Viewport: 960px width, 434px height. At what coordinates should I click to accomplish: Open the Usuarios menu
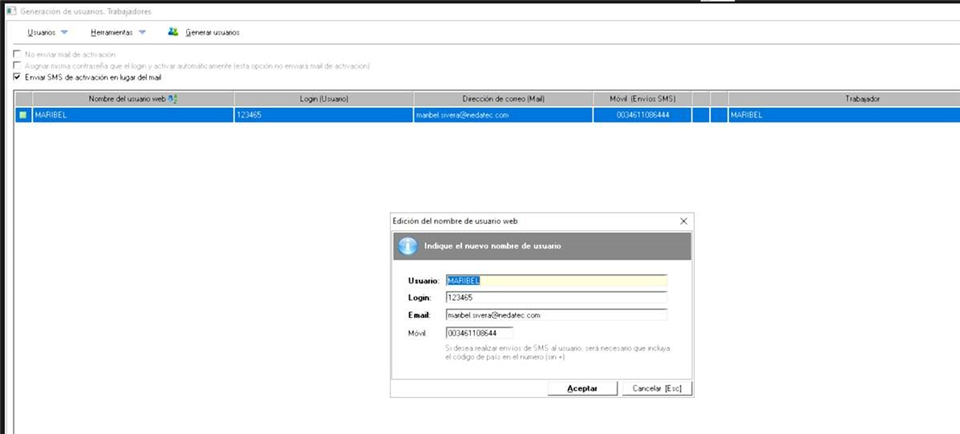41,32
